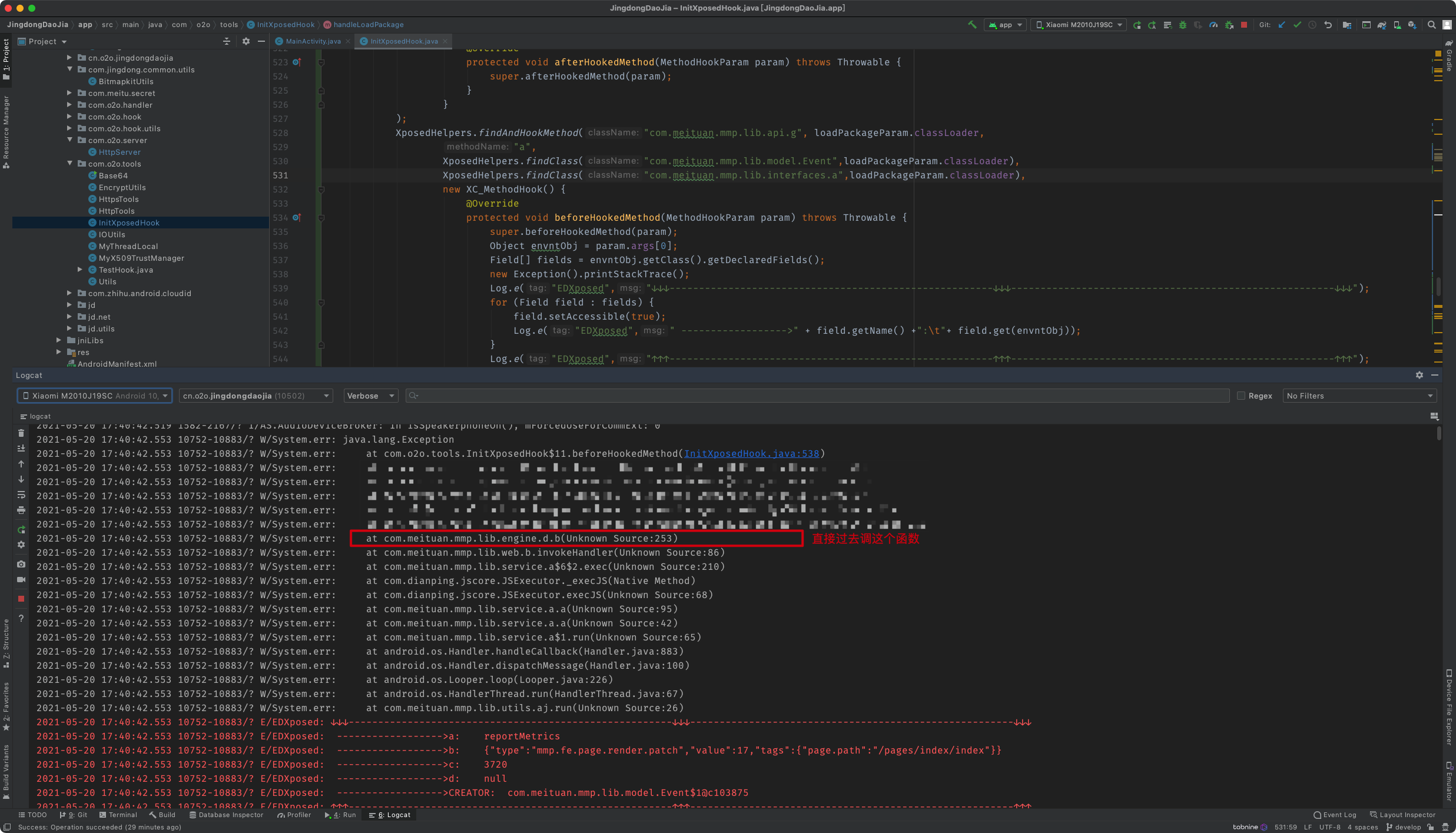Viewport: 1456px width, 833px height.
Task: Close the InitXposedHook.java editor tab
Action: pyautogui.click(x=445, y=41)
